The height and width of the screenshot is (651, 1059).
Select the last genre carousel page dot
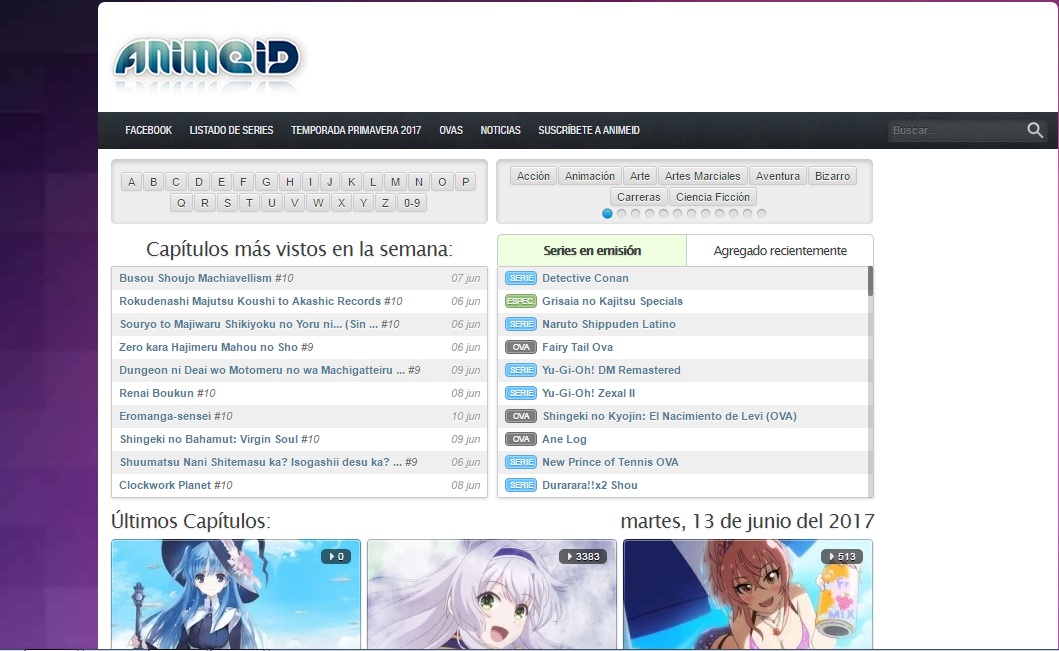761,213
